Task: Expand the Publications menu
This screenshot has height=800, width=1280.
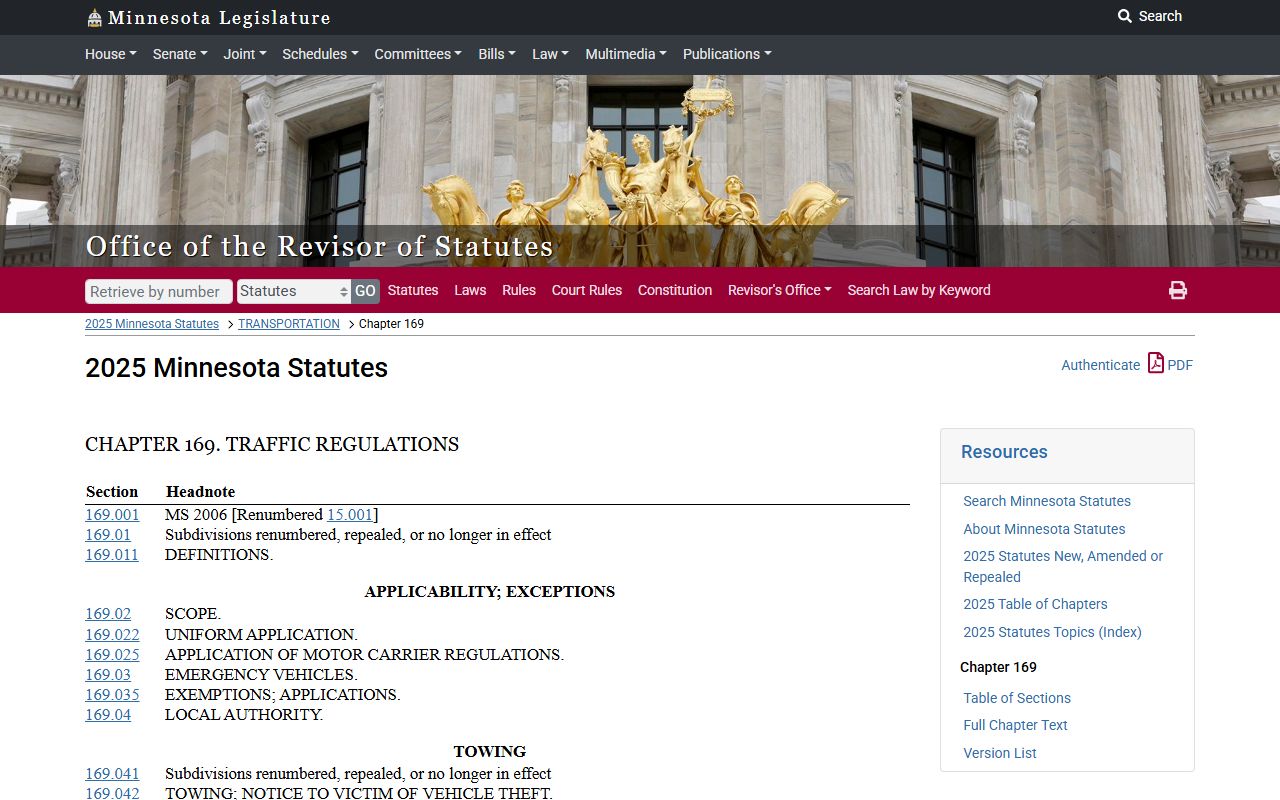Action: [727, 54]
